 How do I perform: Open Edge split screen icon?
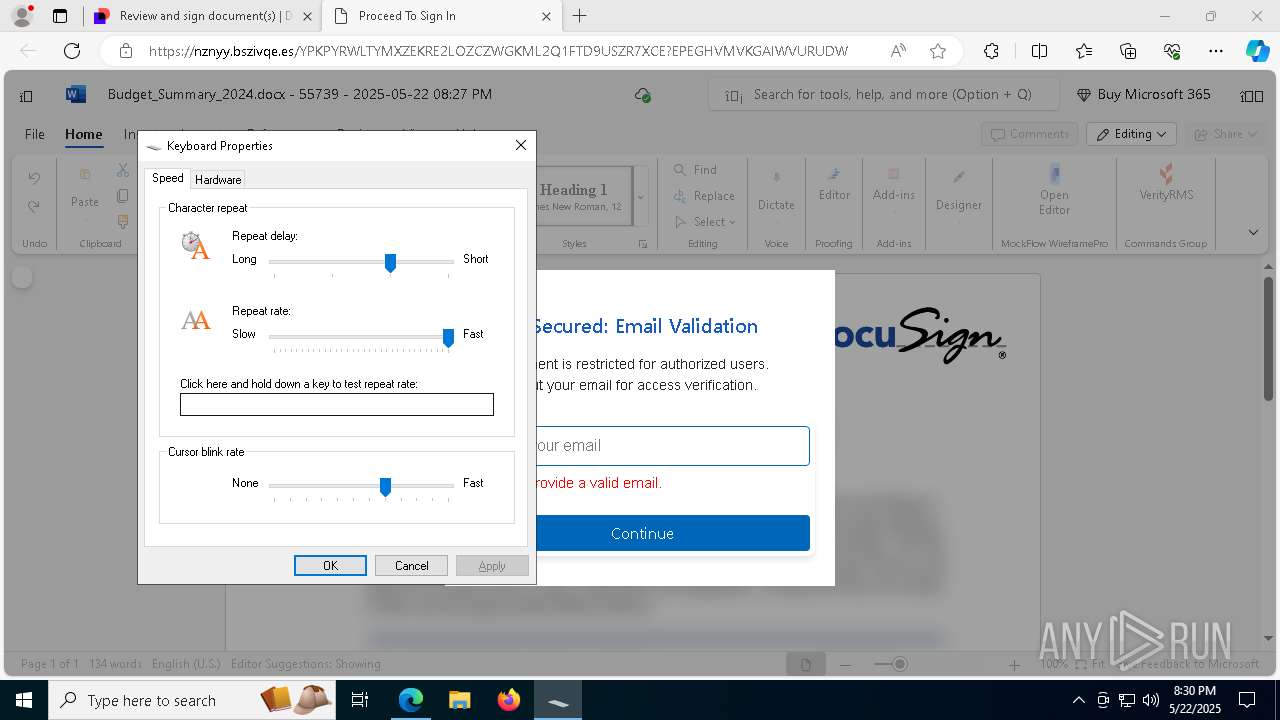(1039, 51)
